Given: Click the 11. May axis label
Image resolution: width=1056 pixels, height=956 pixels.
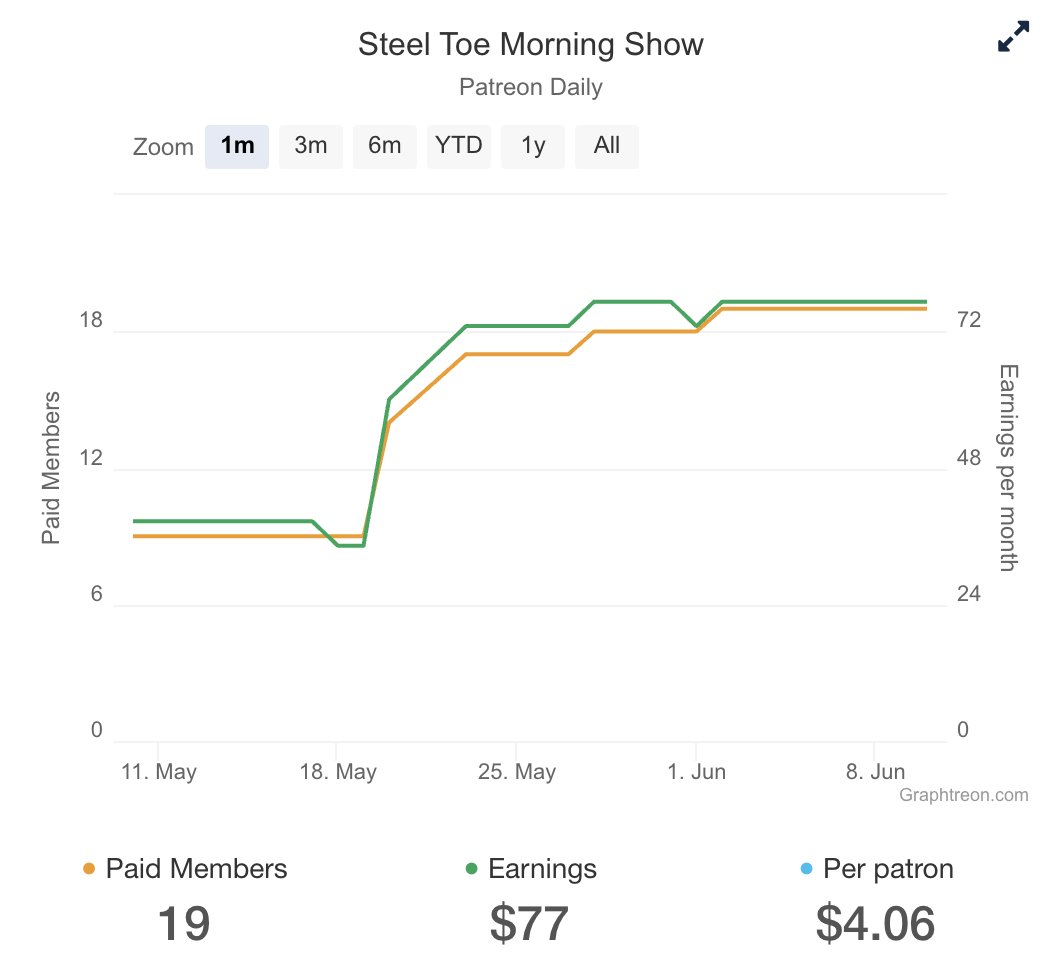Looking at the screenshot, I should coord(159,772).
